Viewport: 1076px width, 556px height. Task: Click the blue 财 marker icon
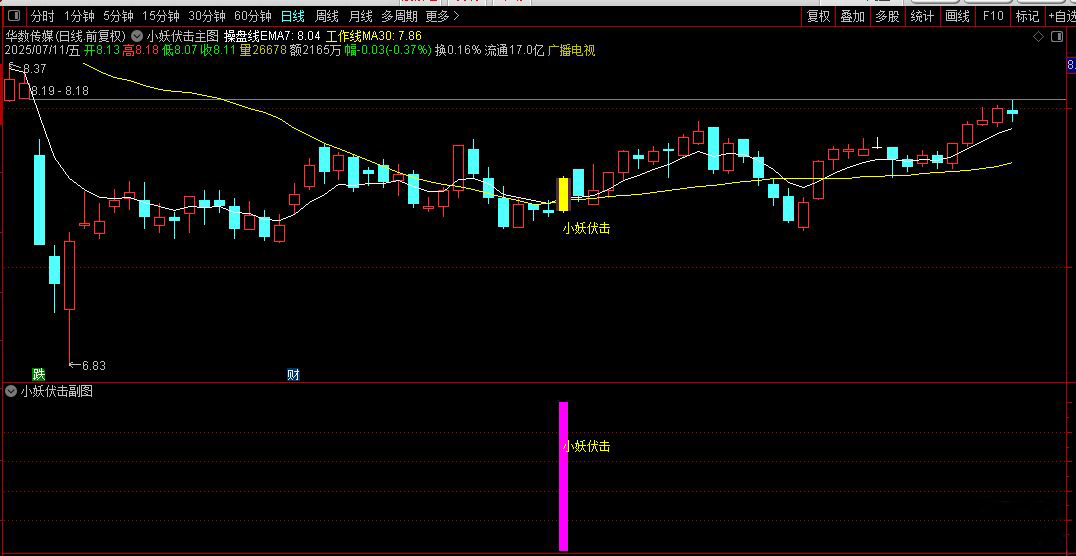[293, 375]
